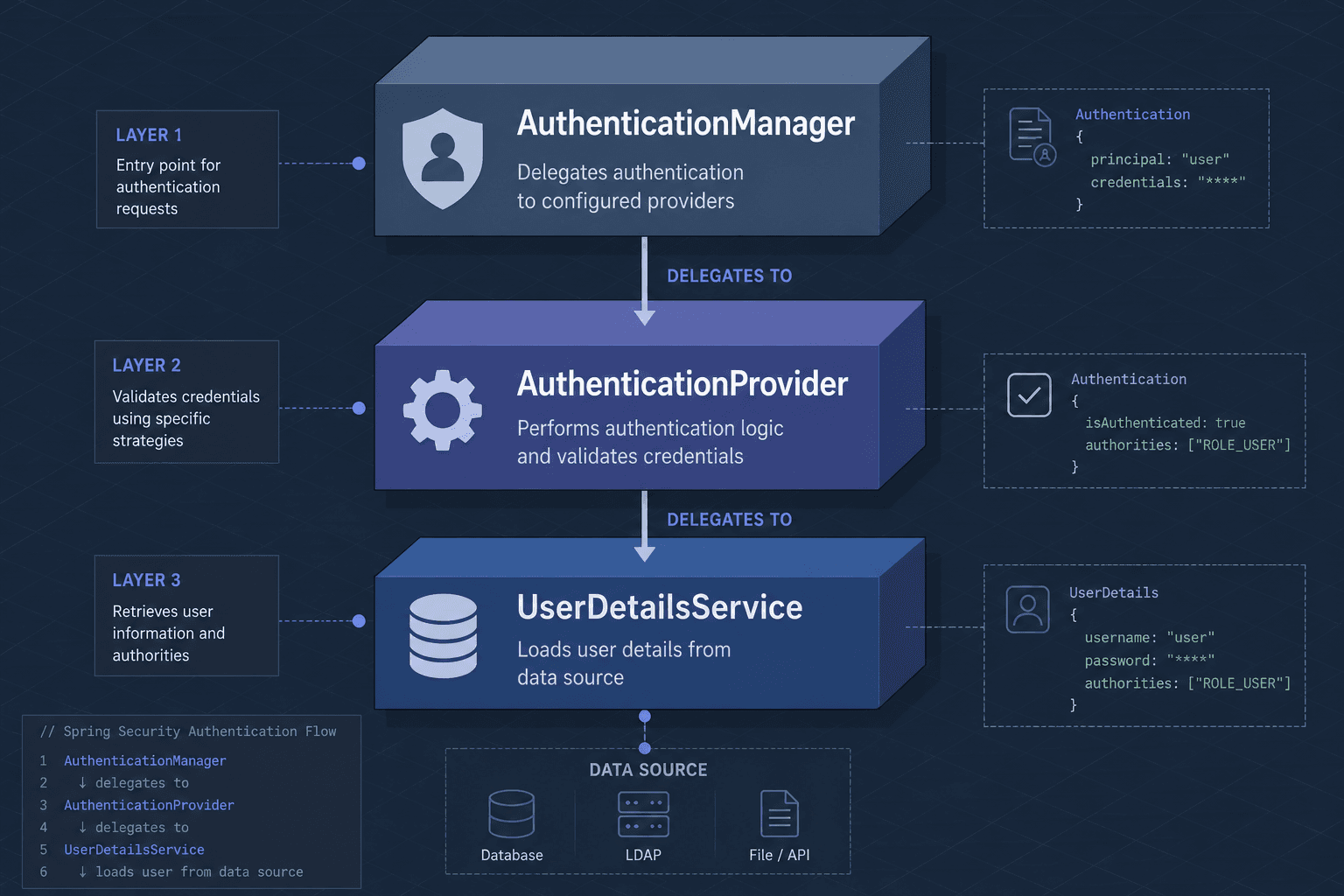1344x896 pixels.
Task: Click the gear icon on AuthenticationProvider
Action: point(443,409)
